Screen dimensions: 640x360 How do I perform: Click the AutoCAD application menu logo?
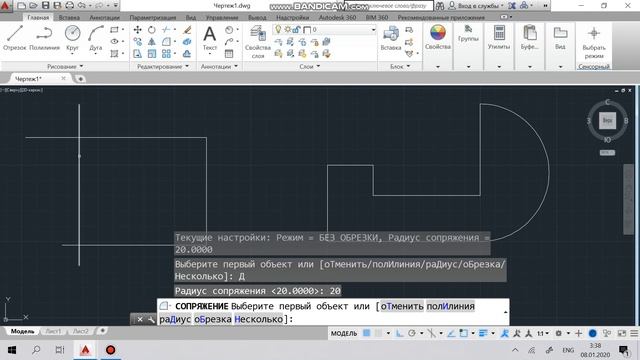(5, 6)
